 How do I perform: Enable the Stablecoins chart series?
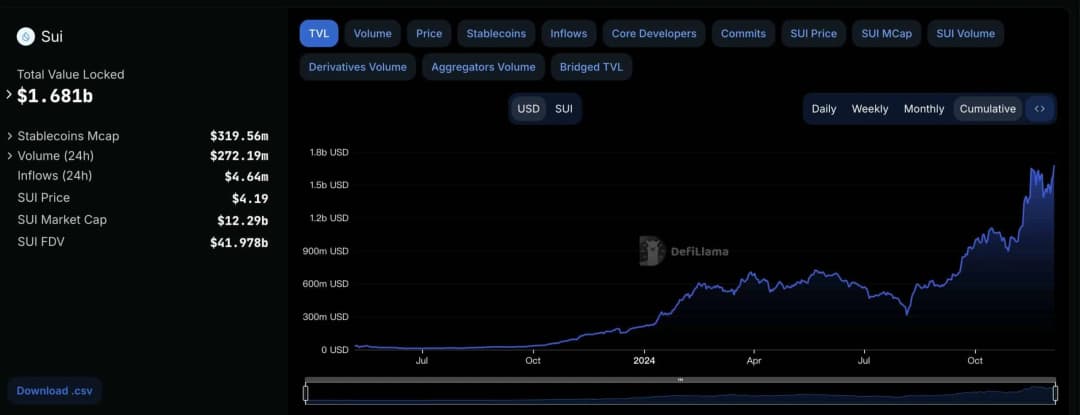click(x=496, y=33)
